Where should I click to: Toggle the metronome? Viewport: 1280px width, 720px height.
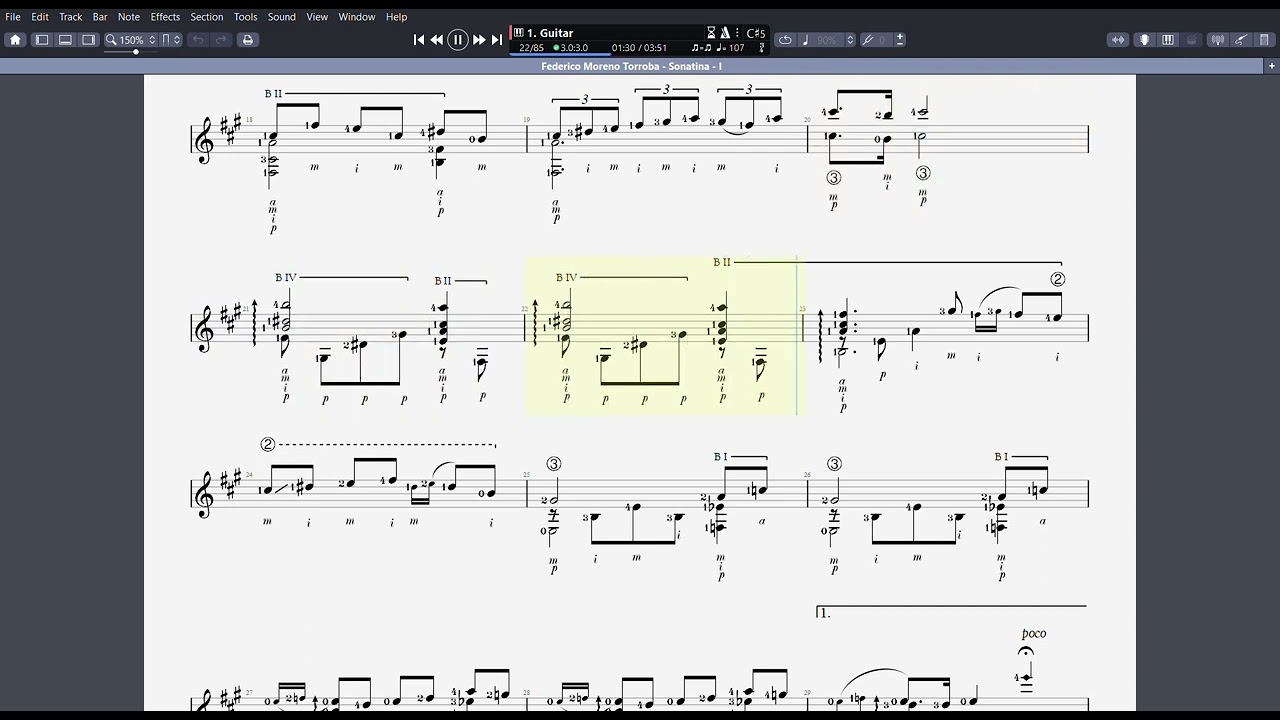point(725,33)
